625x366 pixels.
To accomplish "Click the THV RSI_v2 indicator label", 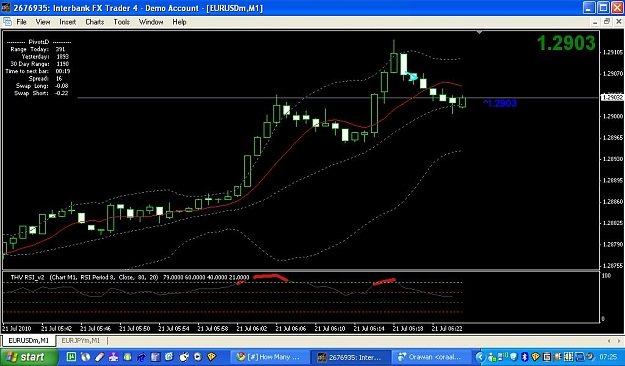I will pyautogui.click(x=28, y=277).
